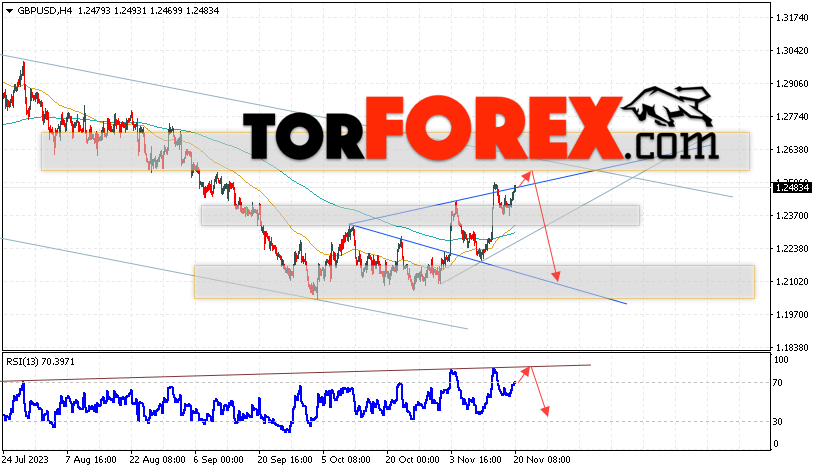The width and height of the screenshot is (816, 471).
Task: Select the OHLC values 1.24793 1.24931 1.24699 1.24834
Action: (149, 11)
